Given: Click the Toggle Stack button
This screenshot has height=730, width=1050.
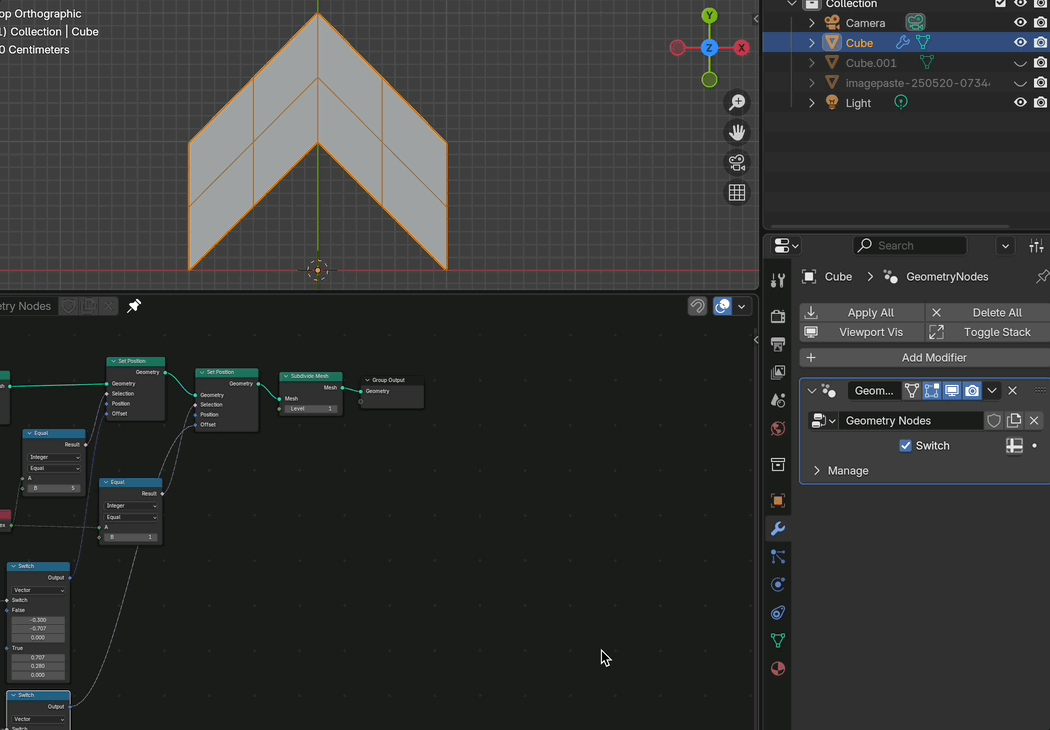Looking at the screenshot, I should [x=987, y=332].
